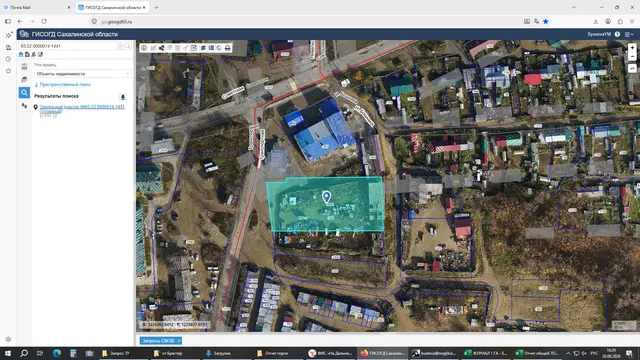This screenshot has height=360, width=640.
Task: Click the trash delete icon in map toolbar
Action: click(178, 48)
